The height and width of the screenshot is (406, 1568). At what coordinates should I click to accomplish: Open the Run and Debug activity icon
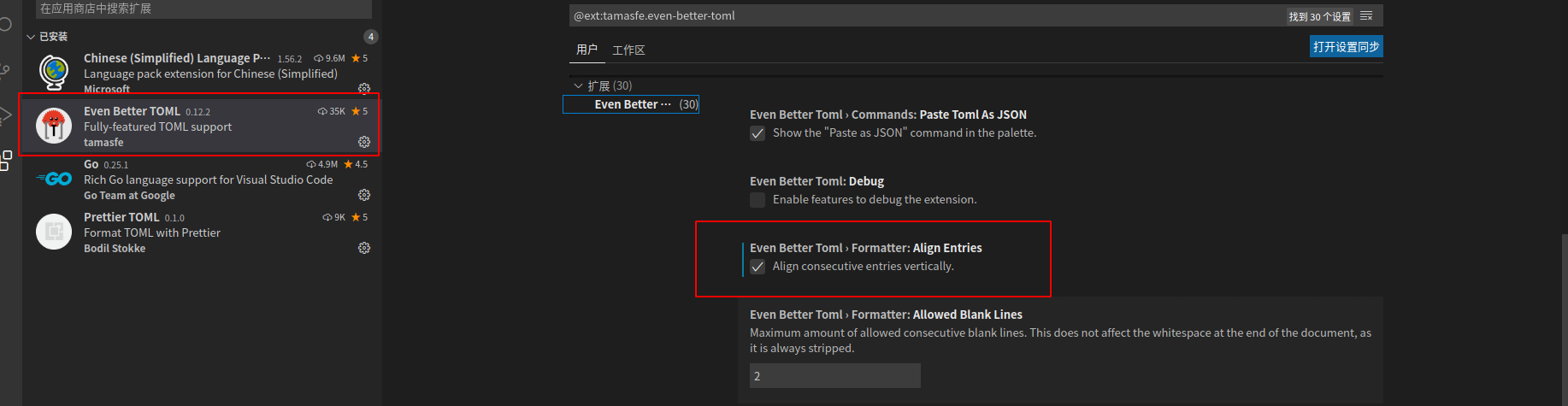(5, 115)
